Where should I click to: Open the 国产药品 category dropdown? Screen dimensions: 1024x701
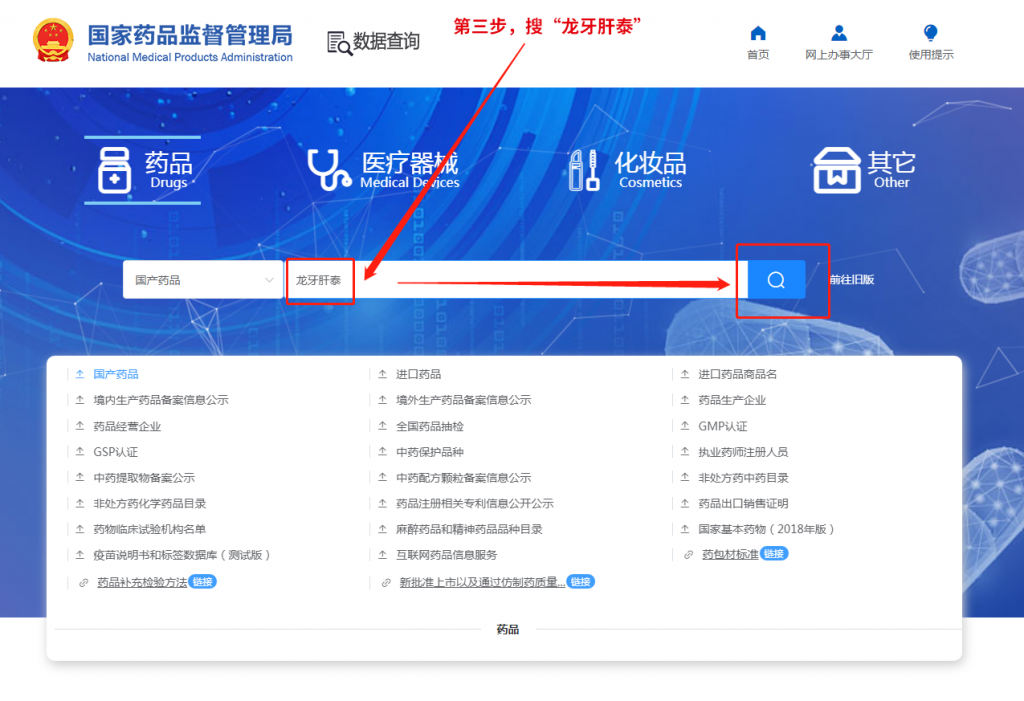203,280
